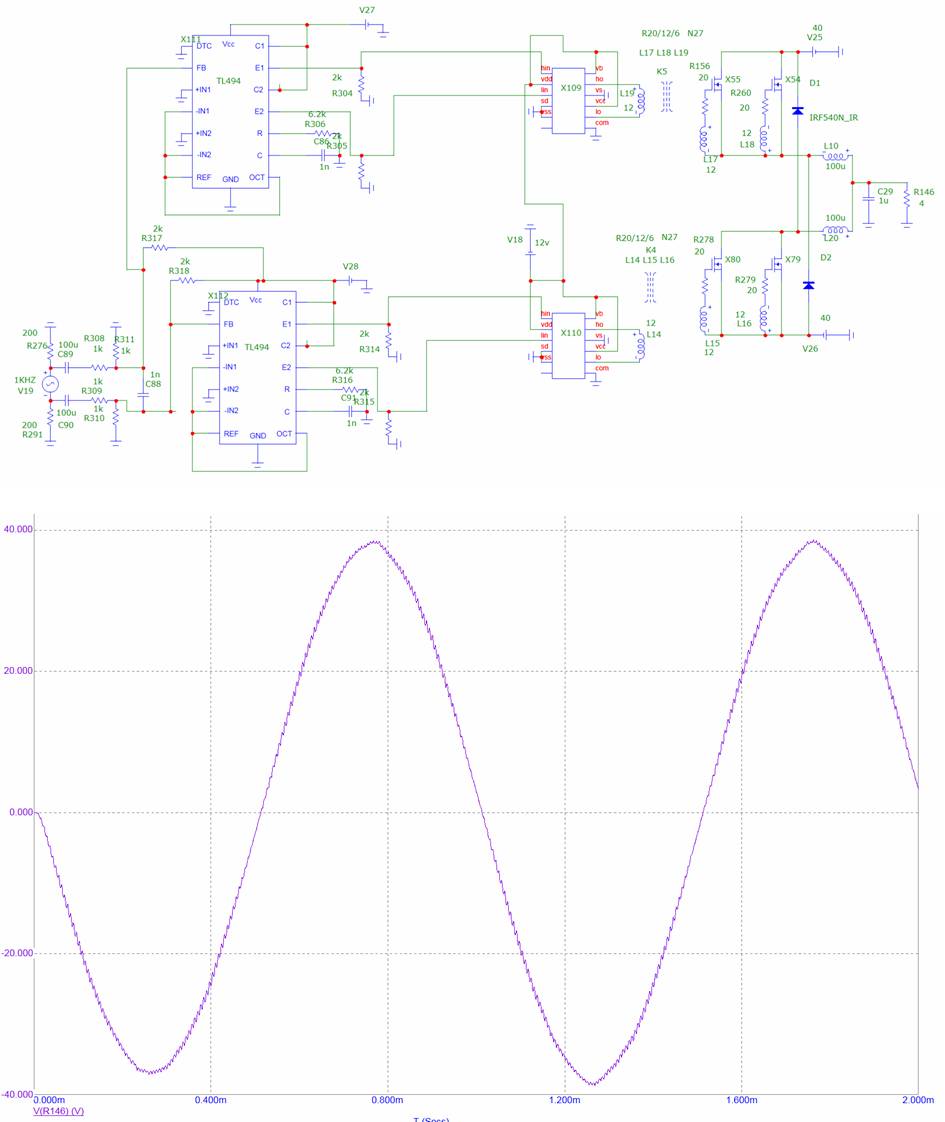
Task: Select the R317 resistor symbol
Action: pyautogui.click(x=159, y=248)
